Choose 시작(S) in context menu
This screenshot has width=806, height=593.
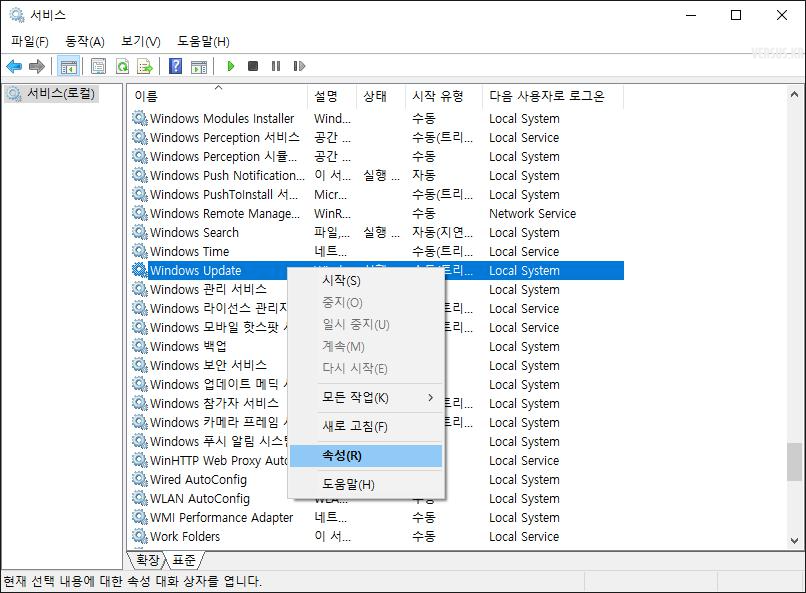point(366,281)
